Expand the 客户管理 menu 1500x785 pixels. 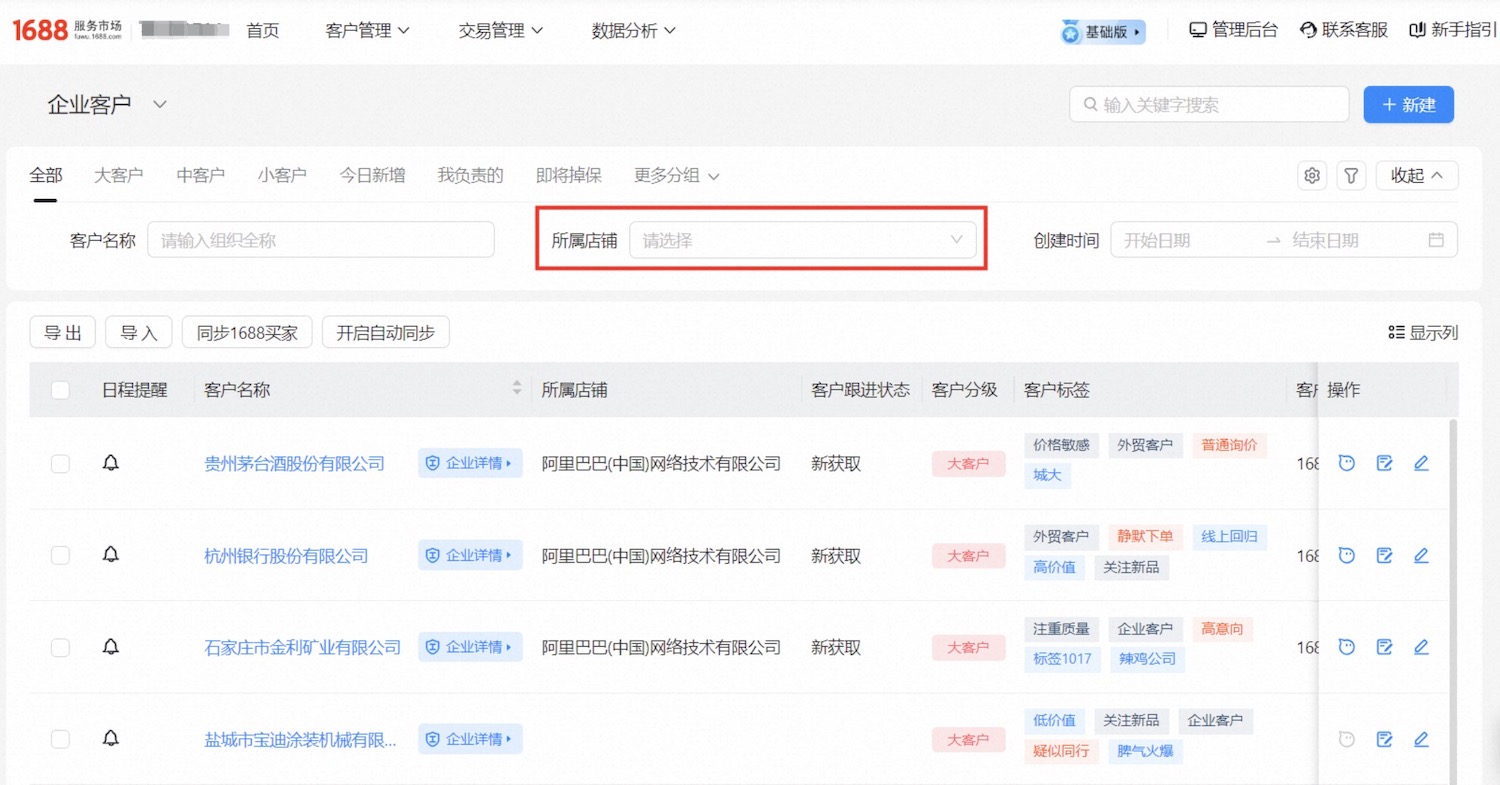pyautogui.click(x=367, y=31)
